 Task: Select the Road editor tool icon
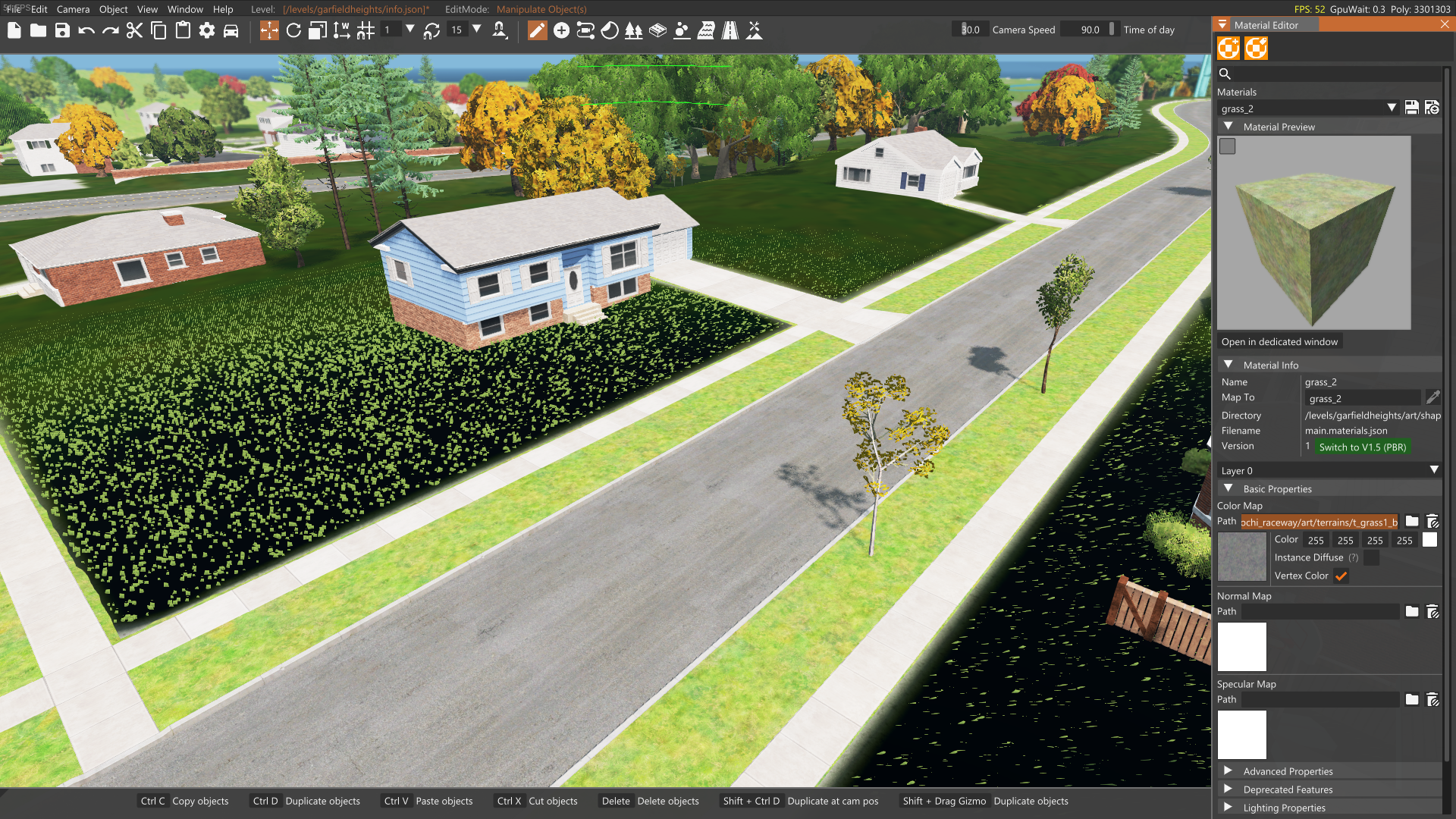click(x=730, y=30)
